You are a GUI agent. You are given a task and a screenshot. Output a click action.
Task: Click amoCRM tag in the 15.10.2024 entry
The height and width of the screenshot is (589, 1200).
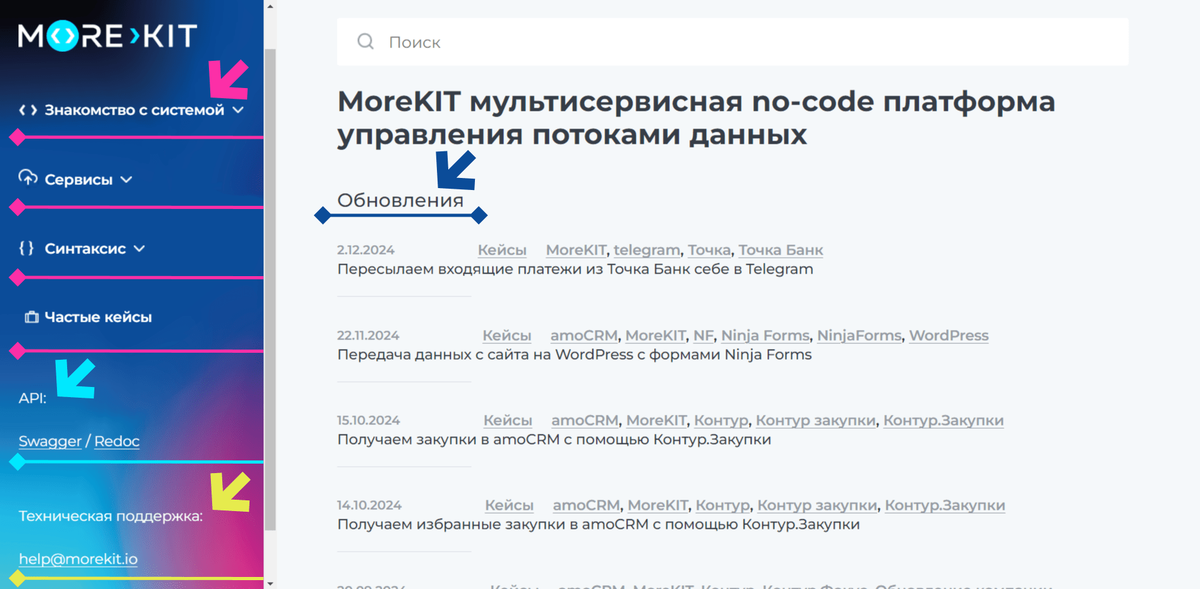point(585,420)
